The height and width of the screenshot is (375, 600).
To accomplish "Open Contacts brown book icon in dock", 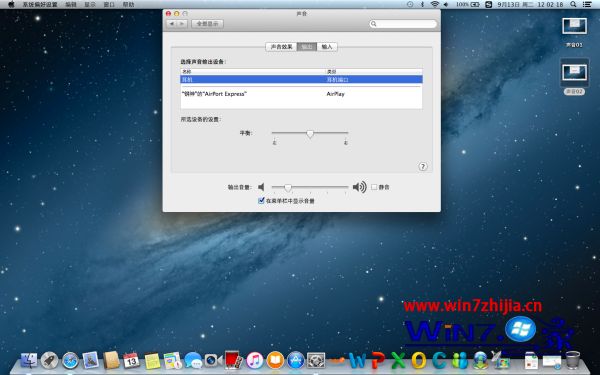I will tap(111, 360).
